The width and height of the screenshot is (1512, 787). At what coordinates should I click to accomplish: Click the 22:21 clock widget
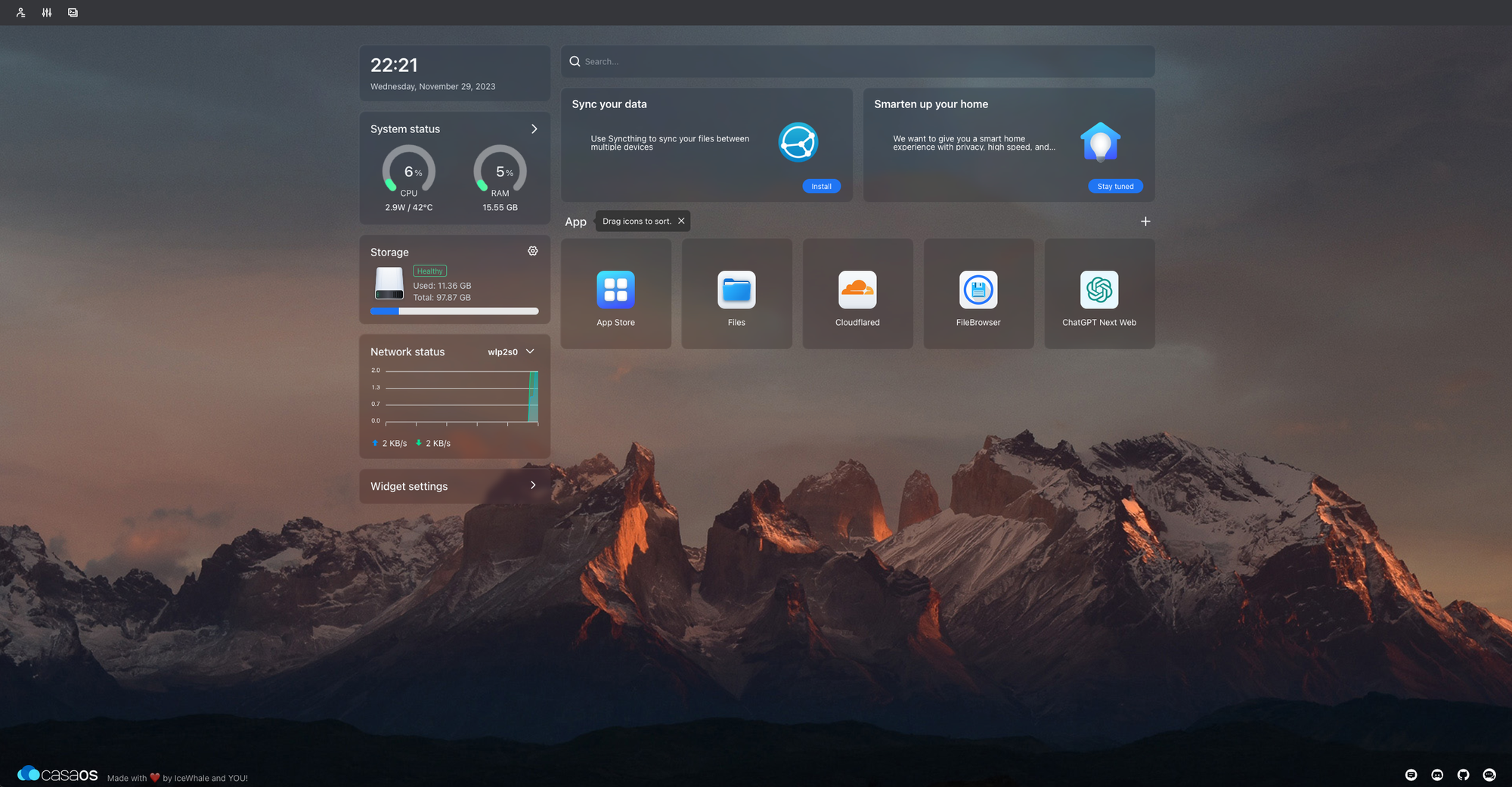point(394,65)
